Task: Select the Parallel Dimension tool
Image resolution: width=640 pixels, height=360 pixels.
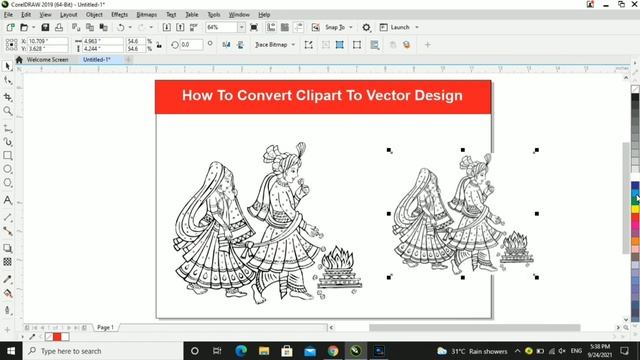Action: point(7,218)
